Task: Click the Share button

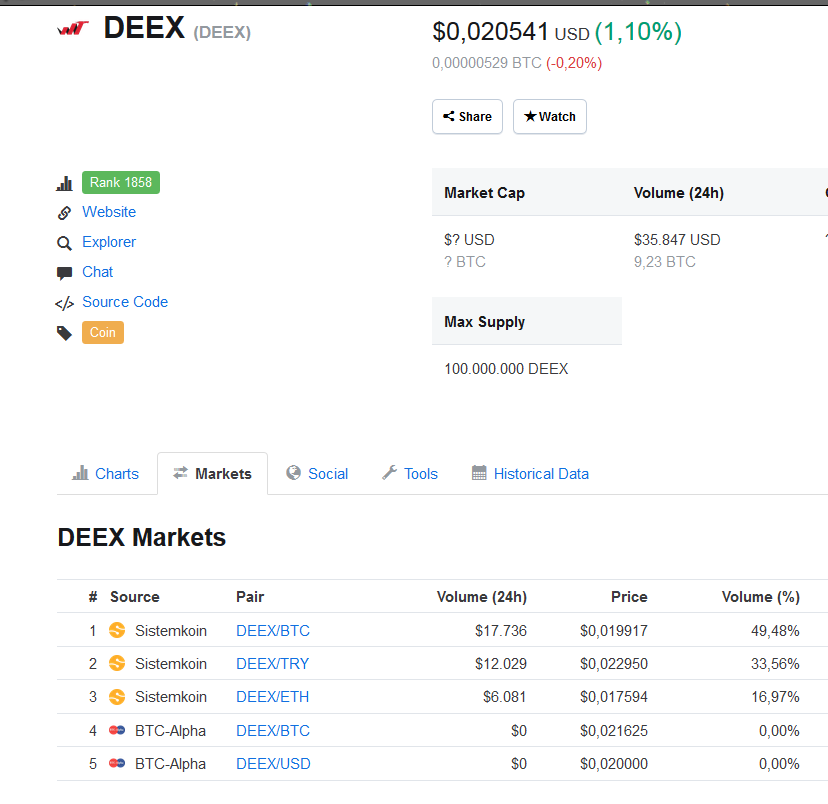Action: 467,117
